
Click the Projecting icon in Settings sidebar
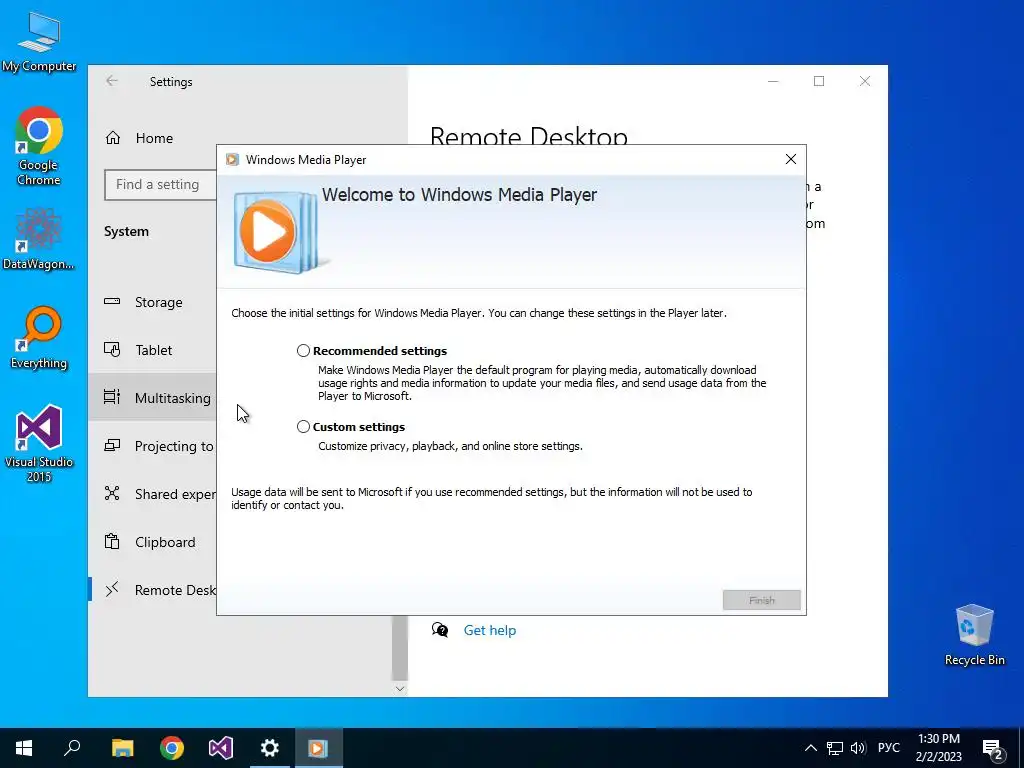112,445
